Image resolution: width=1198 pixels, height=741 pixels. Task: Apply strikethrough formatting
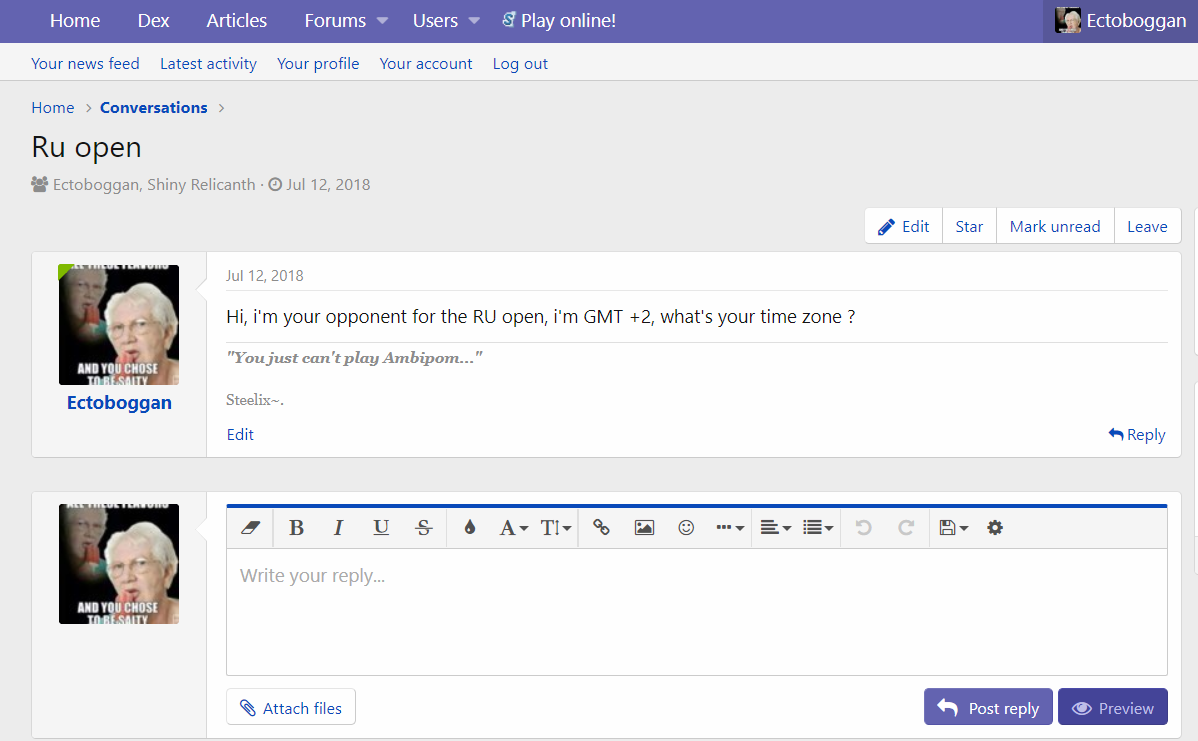coord(423,528)
